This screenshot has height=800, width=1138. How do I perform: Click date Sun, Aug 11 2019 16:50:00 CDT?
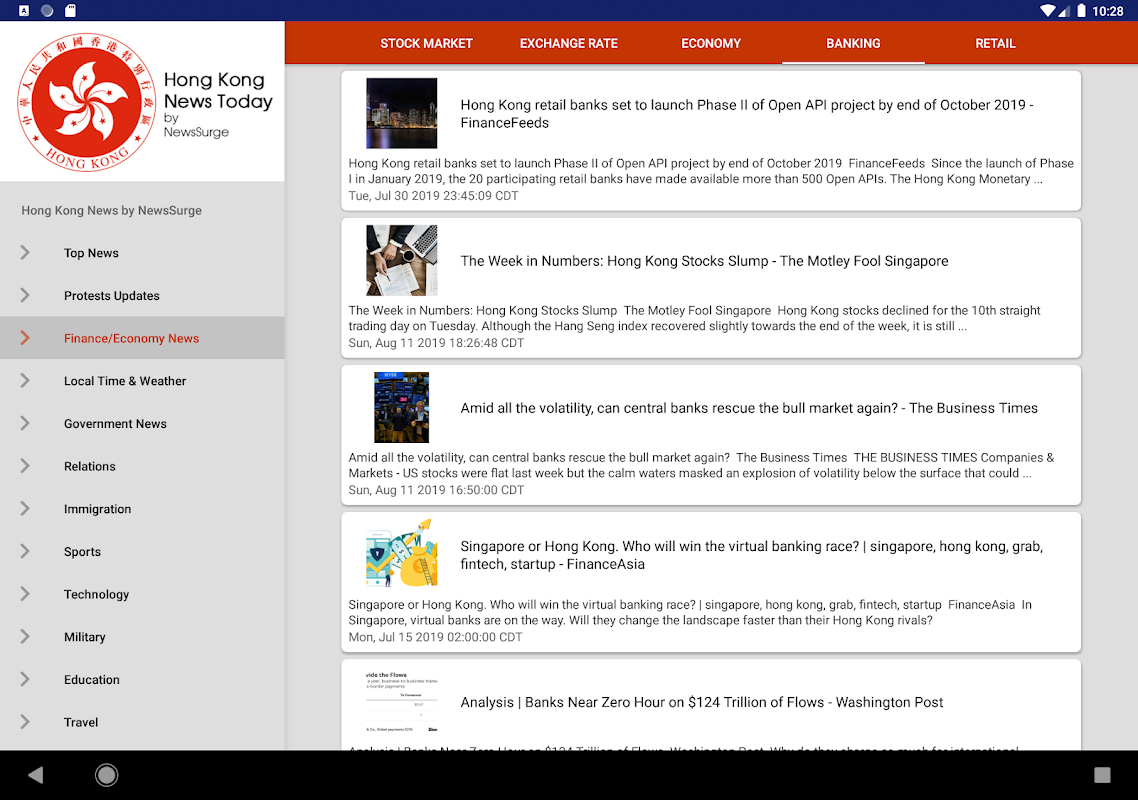436,490
